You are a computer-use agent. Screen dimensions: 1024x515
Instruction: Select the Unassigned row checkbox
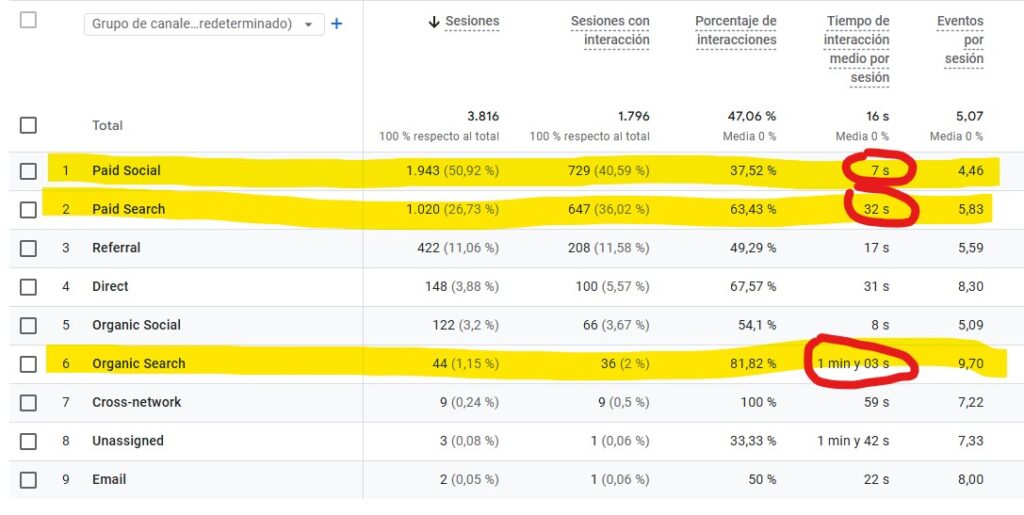click(x=28, y=441)
